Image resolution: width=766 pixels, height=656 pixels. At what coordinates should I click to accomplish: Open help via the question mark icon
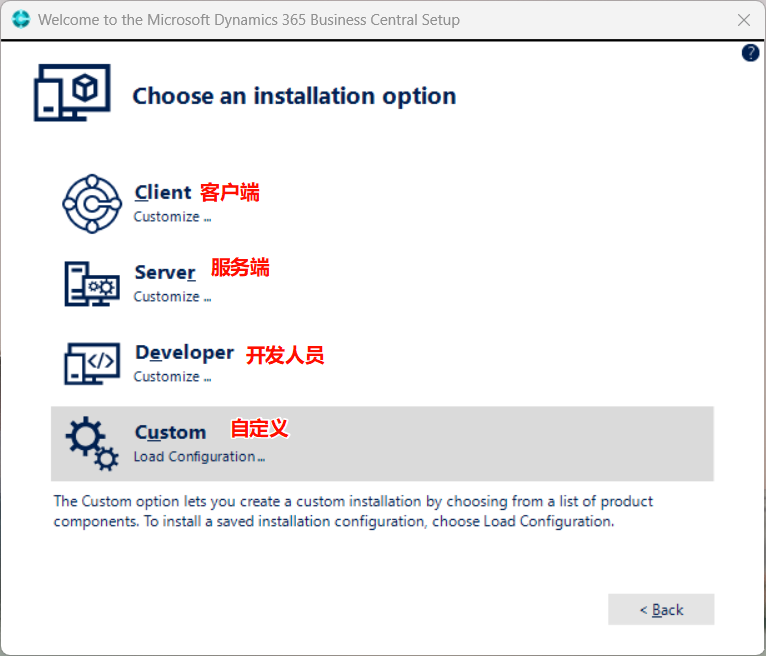[750, 53]
